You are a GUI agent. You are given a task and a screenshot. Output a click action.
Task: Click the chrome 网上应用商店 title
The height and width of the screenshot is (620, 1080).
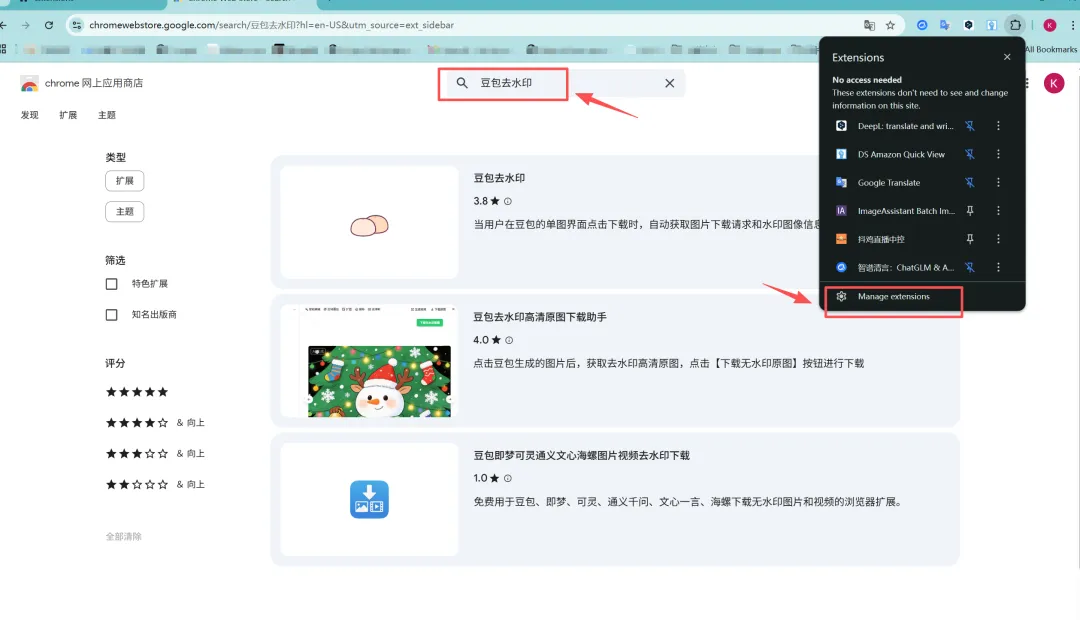pyautogui.click(x=94, y=83)
